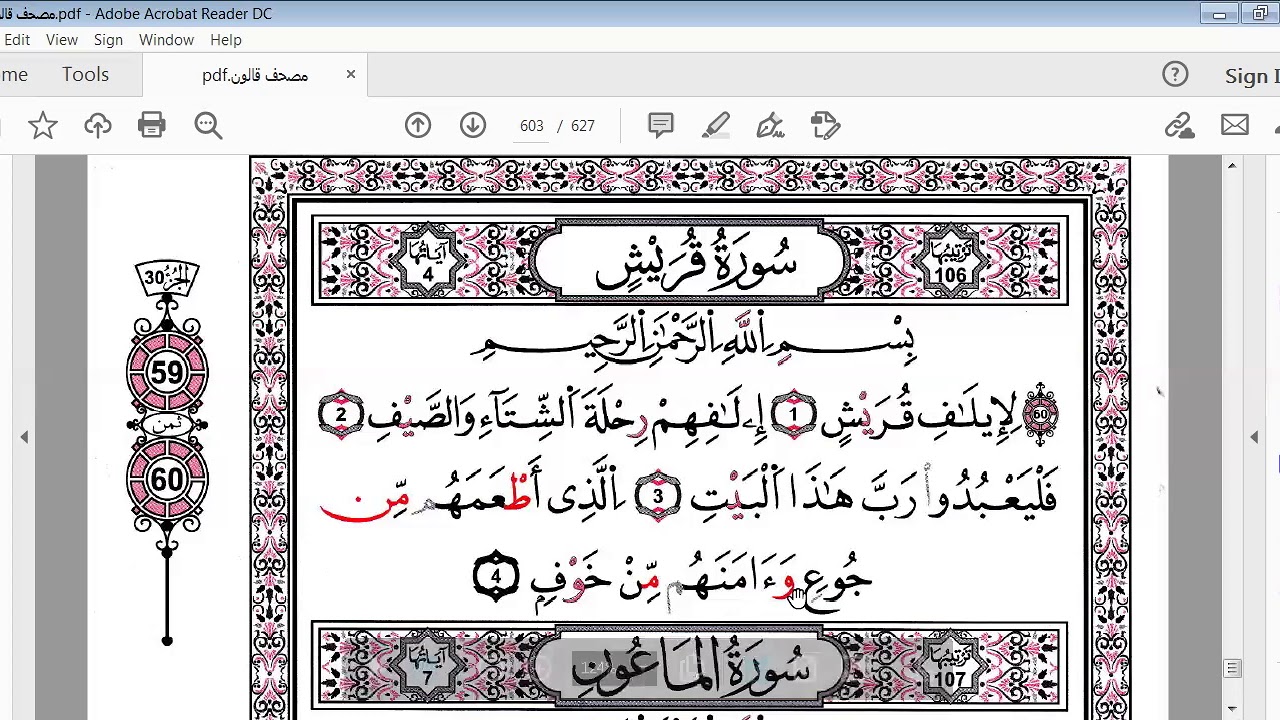The image size is (1280, 720).
Task: Open the Sign menu
Action: pyautogui.click(x=108, y=40)
